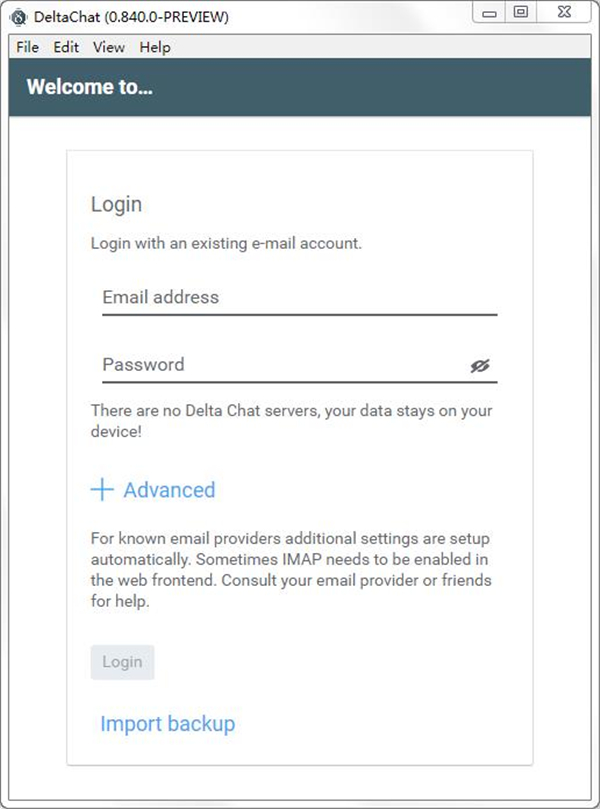Click the DeltaChat (0.840.0-PREVIEW) title text
The height and width of the screenshot is (809, 600).
pos(132,17)
